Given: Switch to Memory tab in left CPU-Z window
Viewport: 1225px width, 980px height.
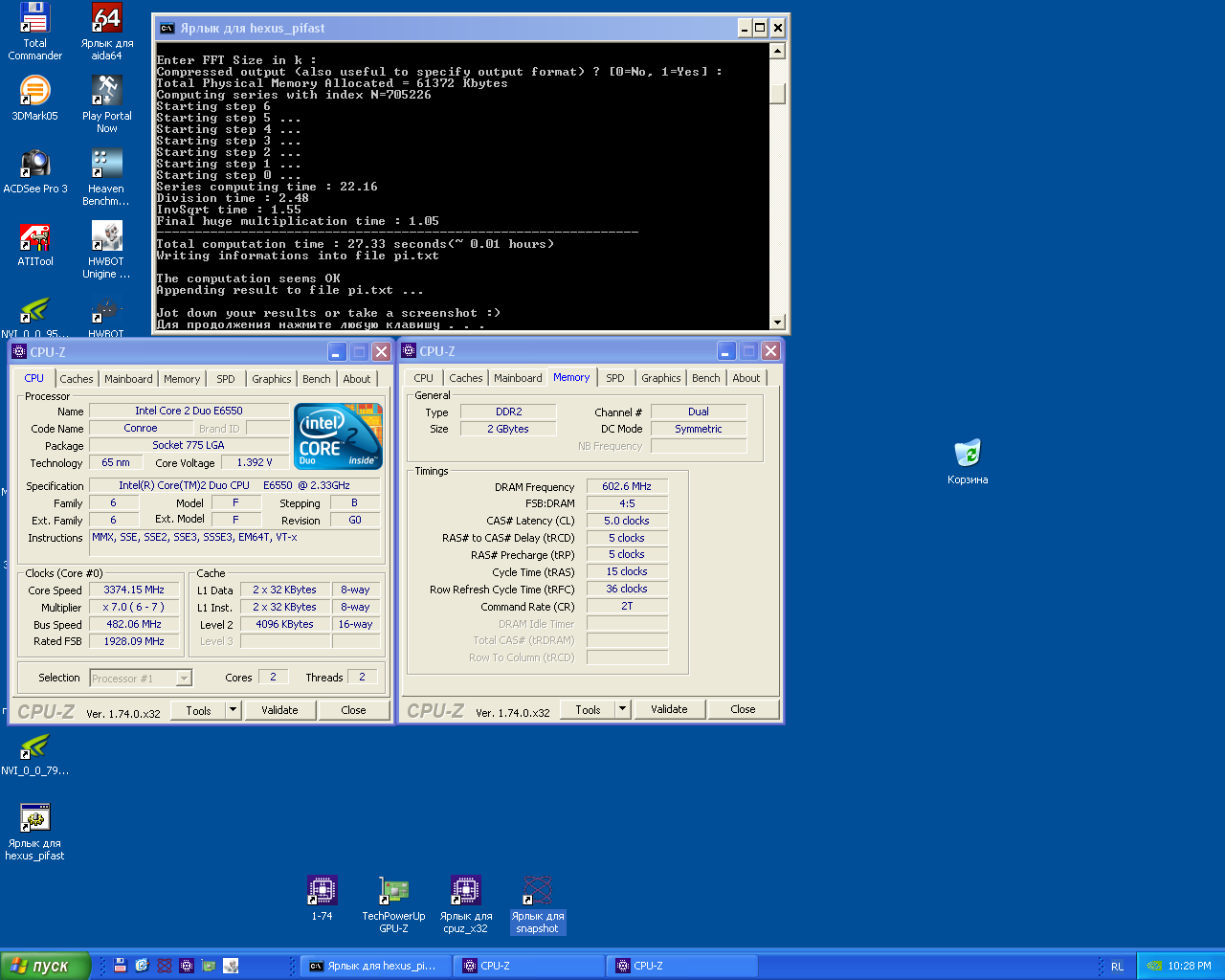Looking at the screenshot, I should click(x=182, y=379).
